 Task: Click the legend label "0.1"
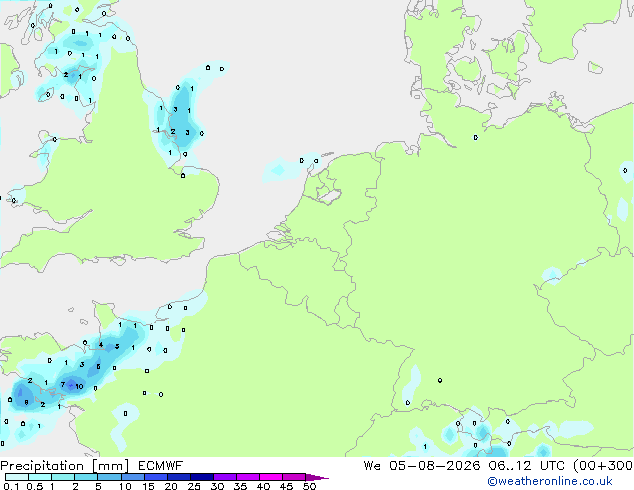11,486
